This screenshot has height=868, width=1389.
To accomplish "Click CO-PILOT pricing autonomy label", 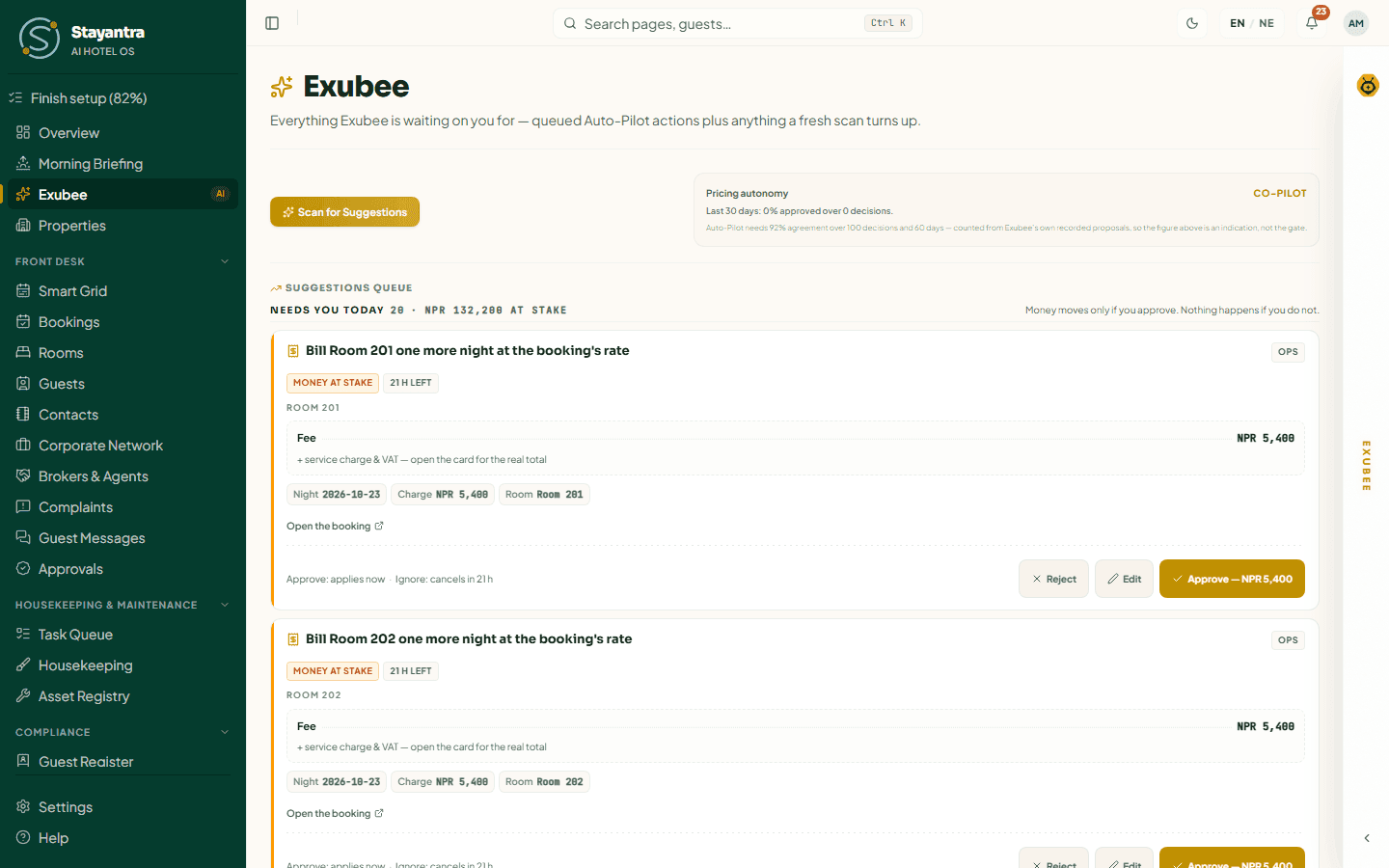I will pyautogui.click(x=1279, y=193).
